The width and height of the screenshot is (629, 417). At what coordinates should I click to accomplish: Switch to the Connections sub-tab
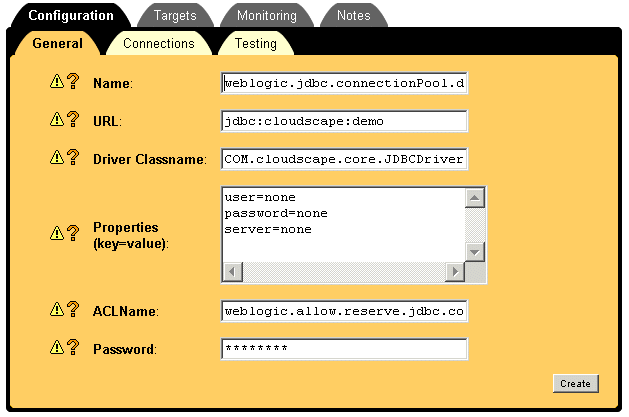pos(159,43)
